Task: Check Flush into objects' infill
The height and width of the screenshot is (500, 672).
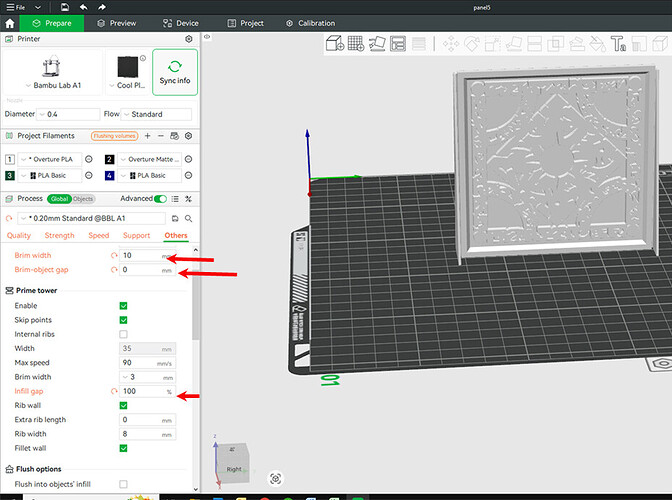Action: (x=123, y=484)
